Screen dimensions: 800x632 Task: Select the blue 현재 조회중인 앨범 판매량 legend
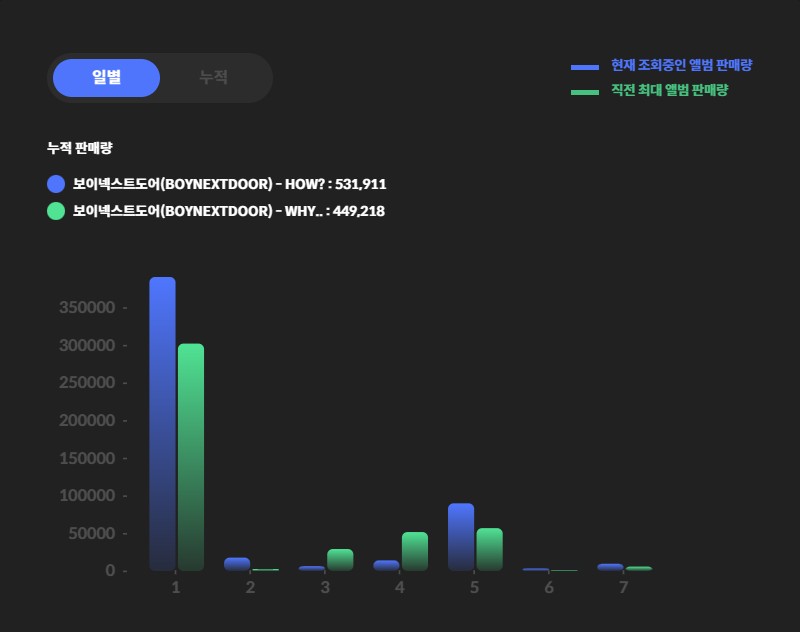click(x=682, y=65)
